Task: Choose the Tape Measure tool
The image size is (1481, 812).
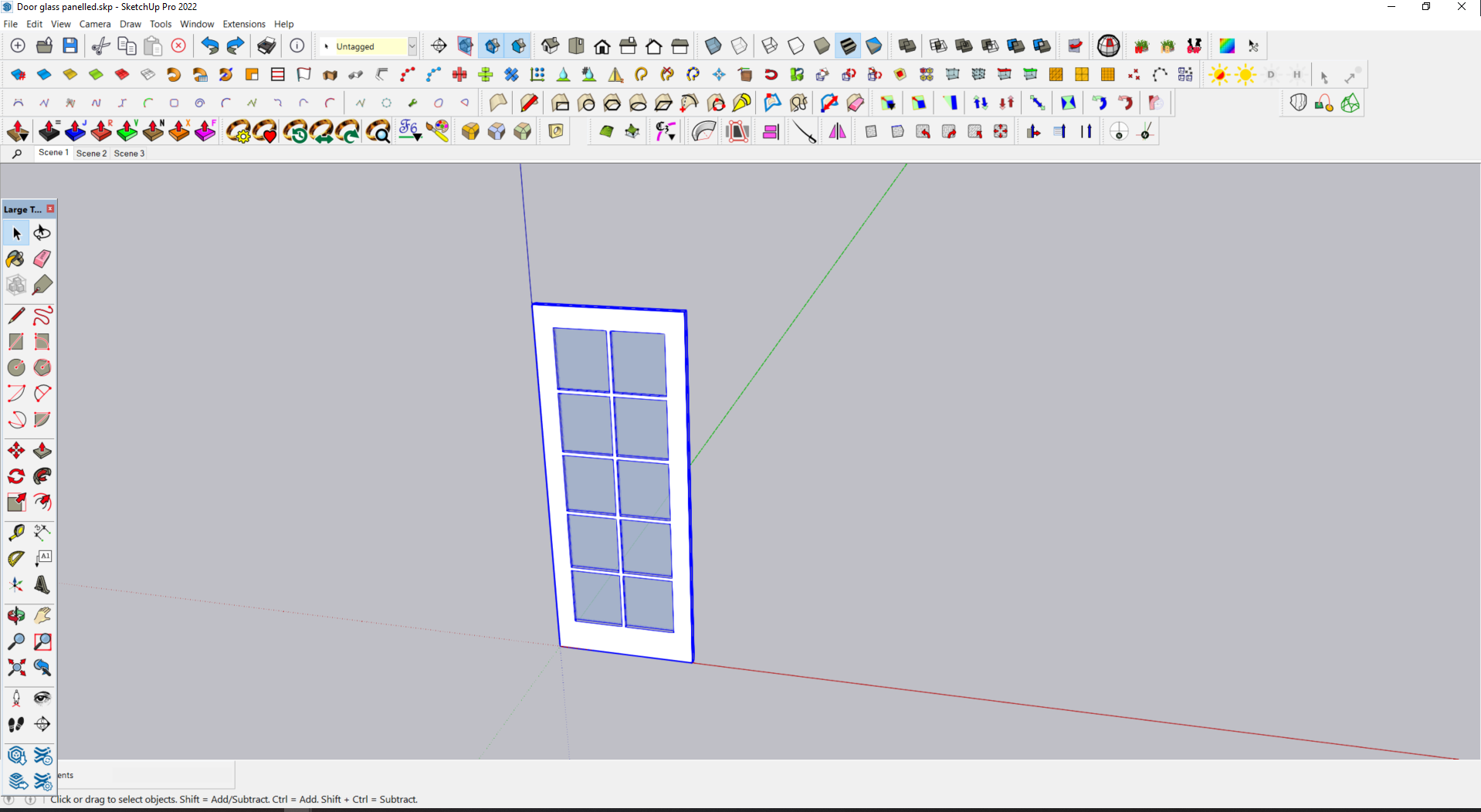Action: tap(15, 533)
